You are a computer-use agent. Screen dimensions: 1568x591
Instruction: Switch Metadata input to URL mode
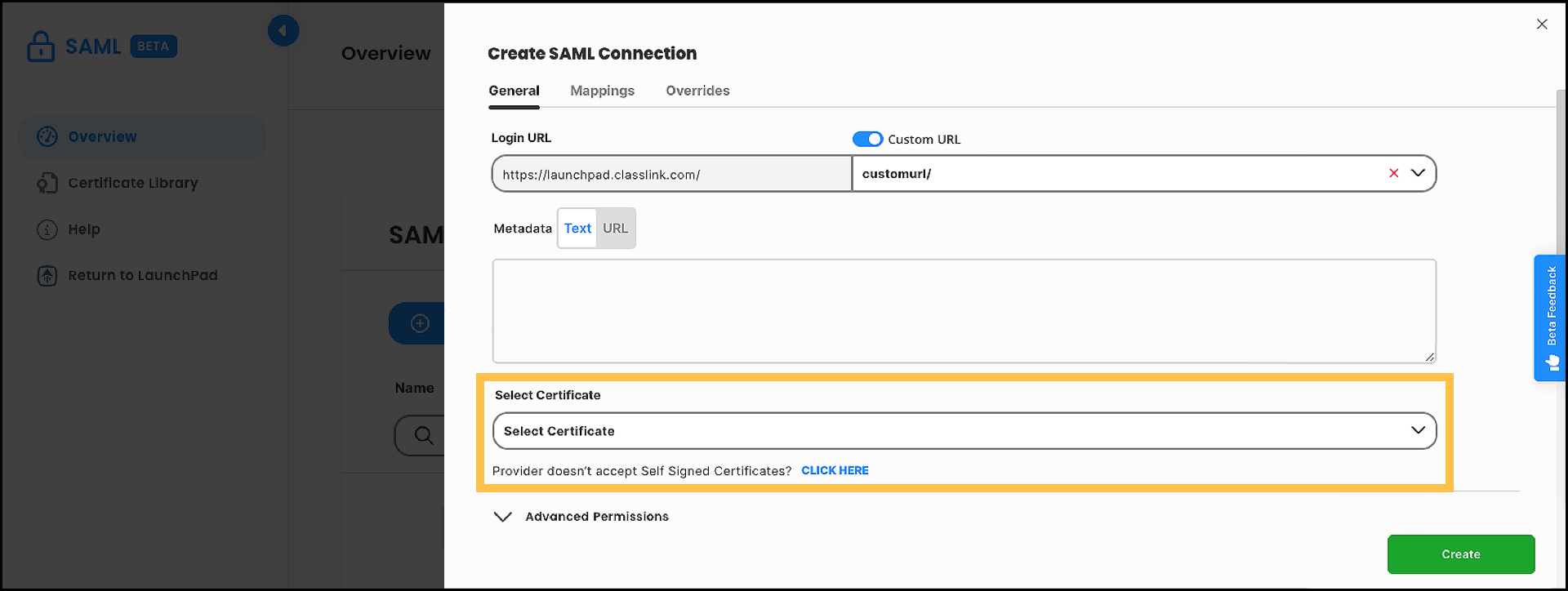tap(616, 229)
